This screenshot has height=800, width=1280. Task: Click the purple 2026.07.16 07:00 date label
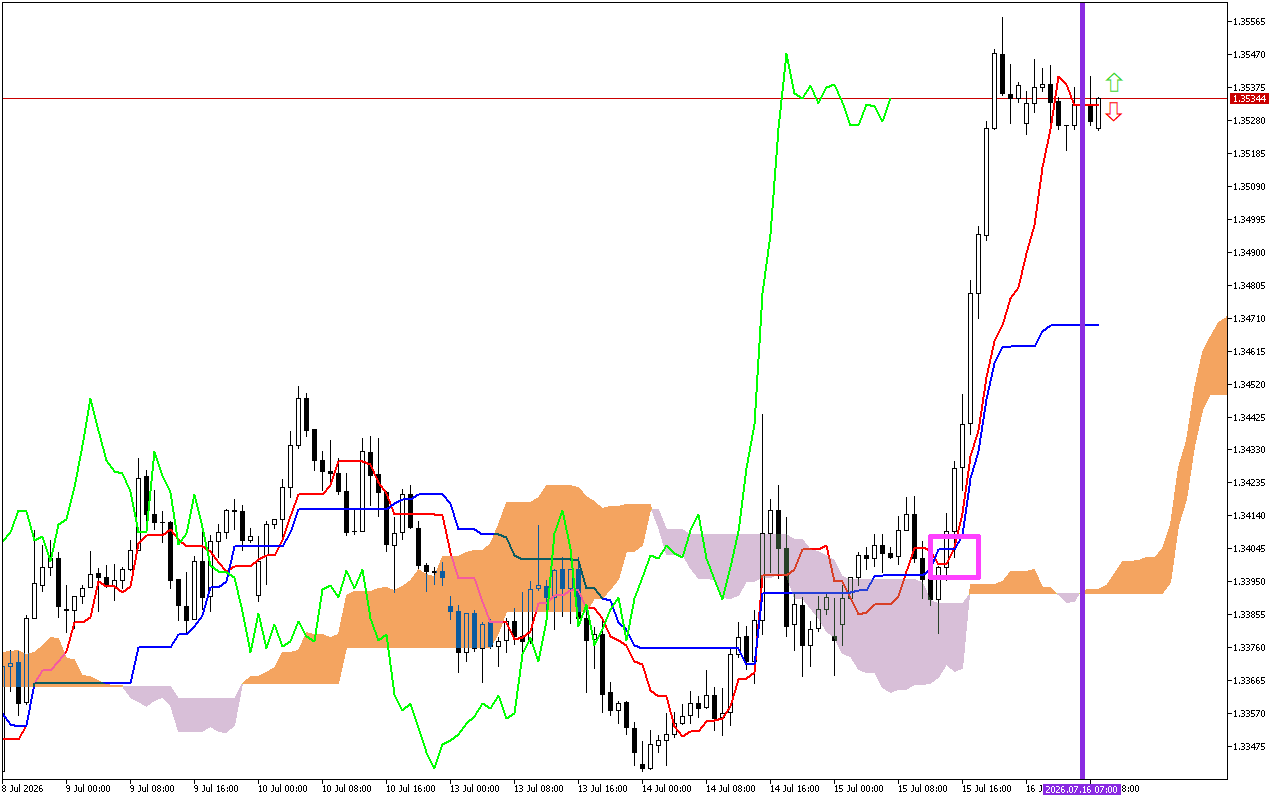click(1082, 788)
